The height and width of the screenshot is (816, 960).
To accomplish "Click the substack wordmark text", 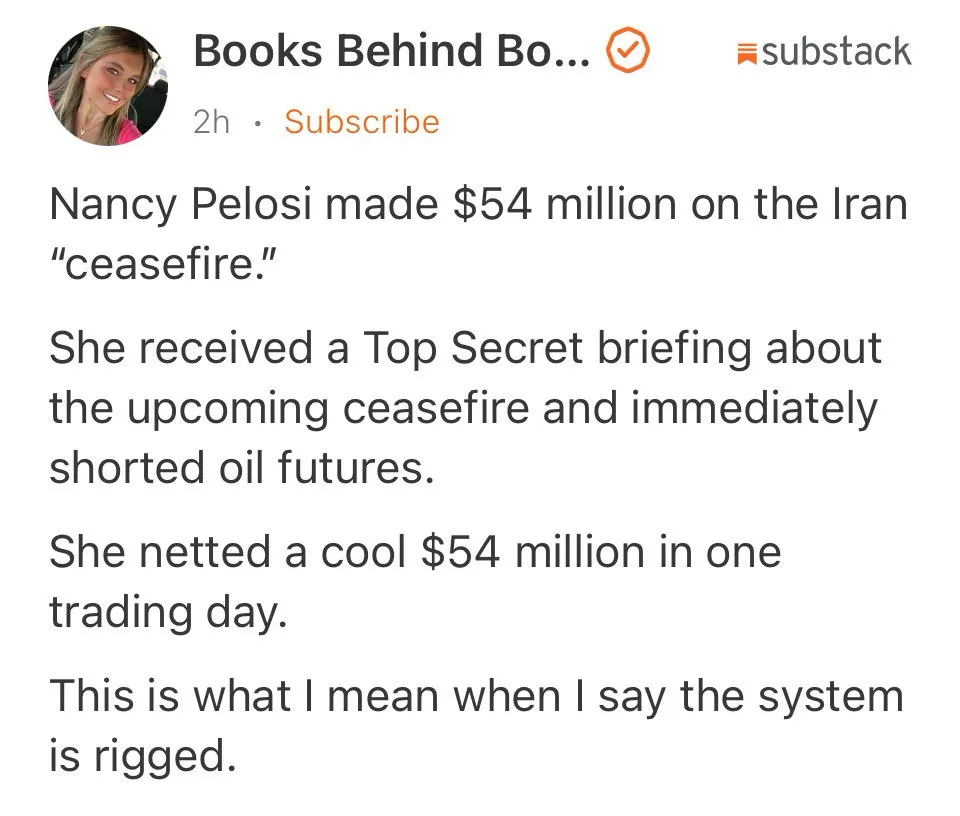I will click(837, 51).
